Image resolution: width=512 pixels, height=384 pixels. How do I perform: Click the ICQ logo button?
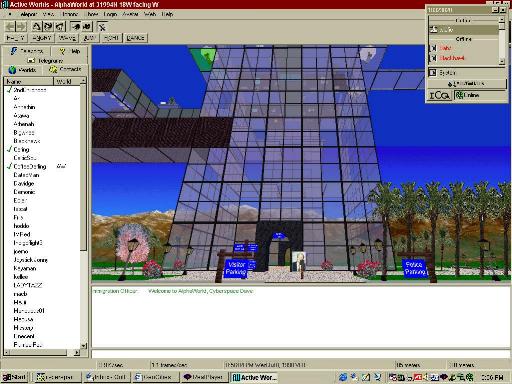439,96
